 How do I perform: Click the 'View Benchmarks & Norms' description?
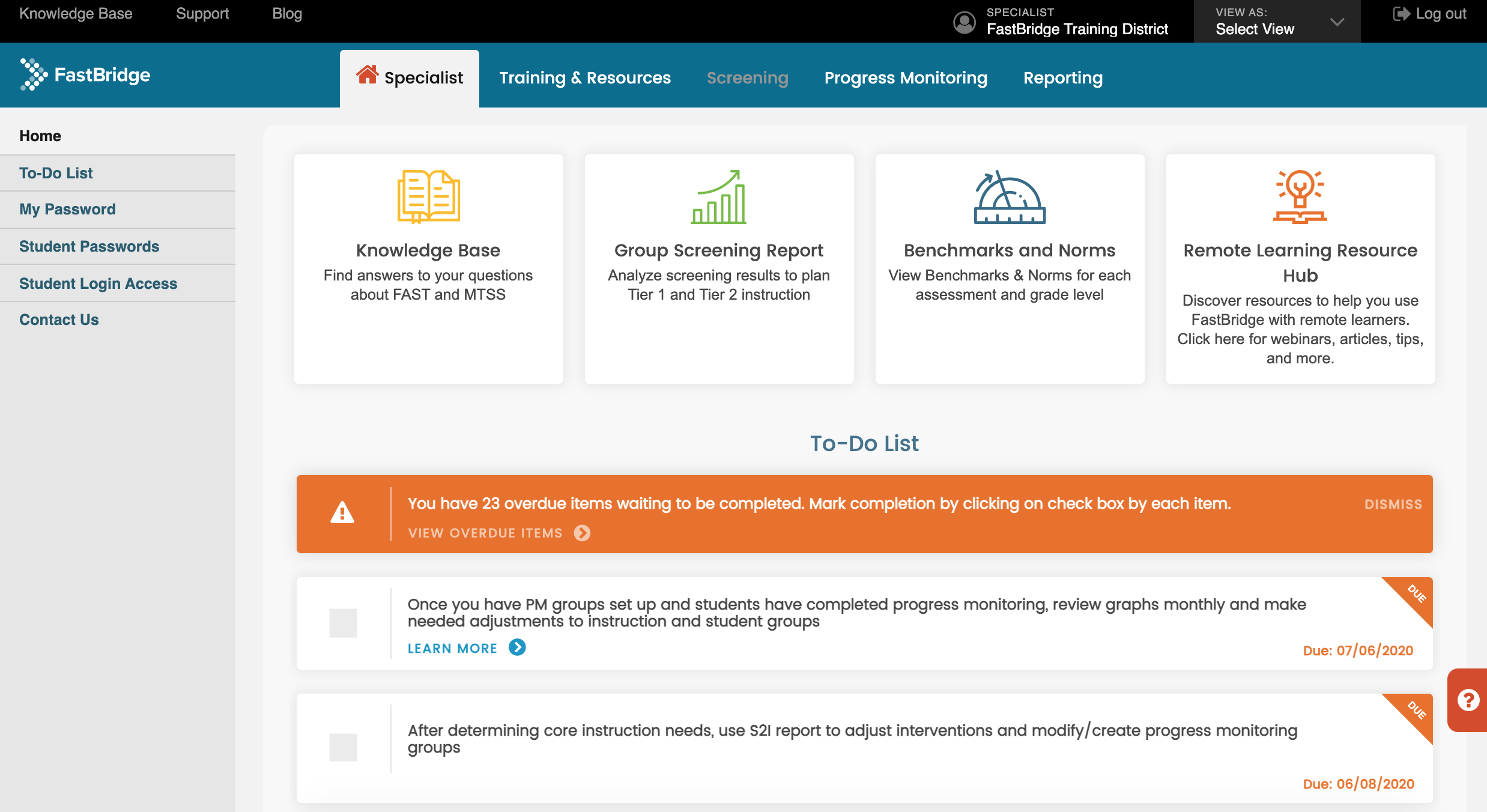coord(1010,285)
